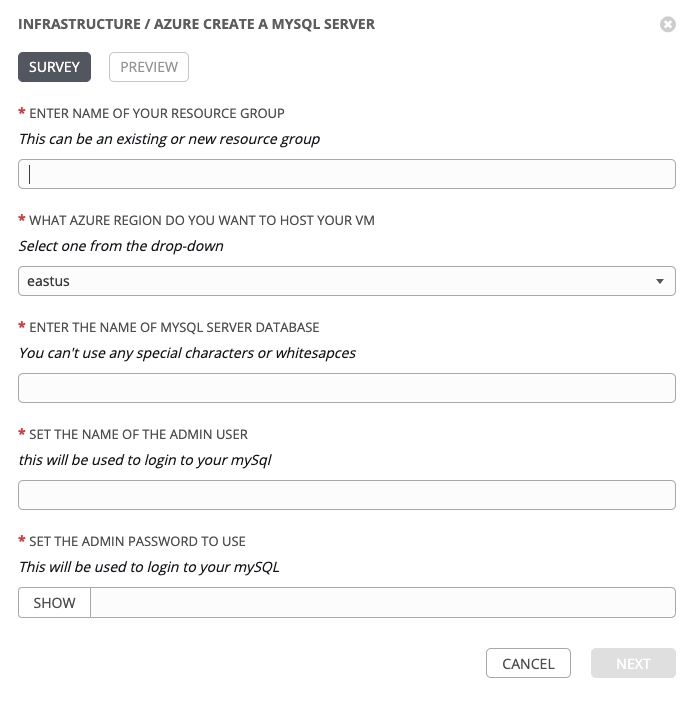Focus the resource group name field
The image size is (695, 704).
(x=347, y=174)
